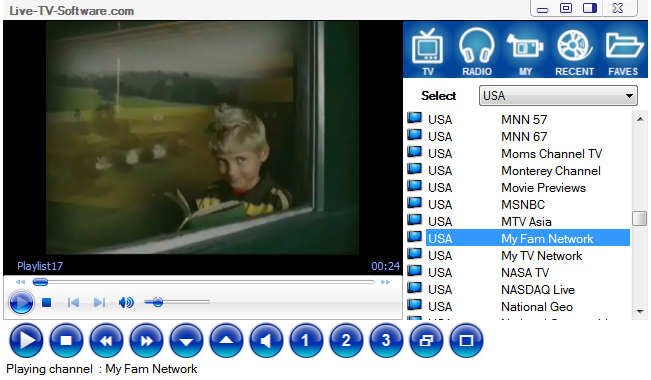Image resolution: width=651 pixels, height=380 pixels.
Task: Click the round button labeled 3
Action: 386,341
